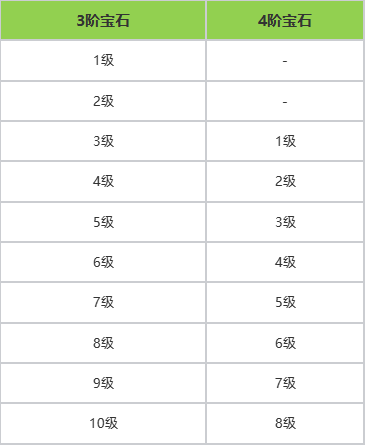Select the 5级 cell under 3阶宝石
365x445 pixels.
tap(103, 222)
